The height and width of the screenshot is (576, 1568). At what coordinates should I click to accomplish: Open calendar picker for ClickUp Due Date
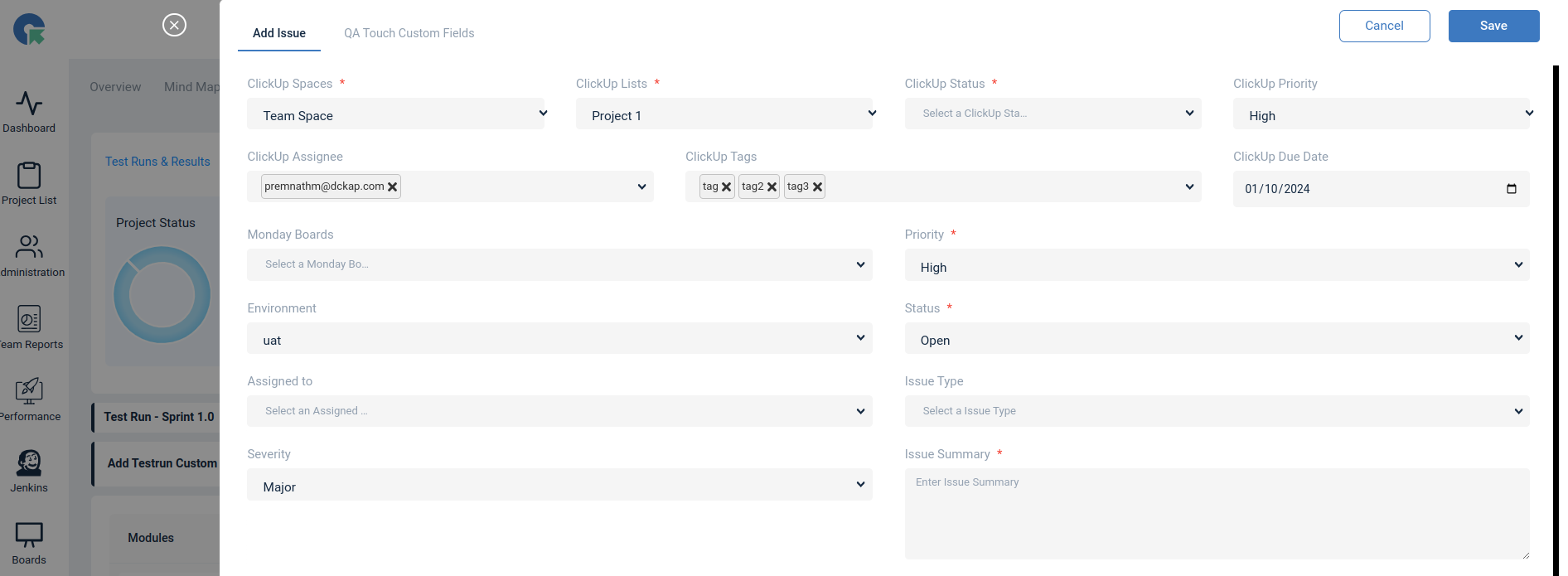pyautogui.click(x=1511, y=189)
